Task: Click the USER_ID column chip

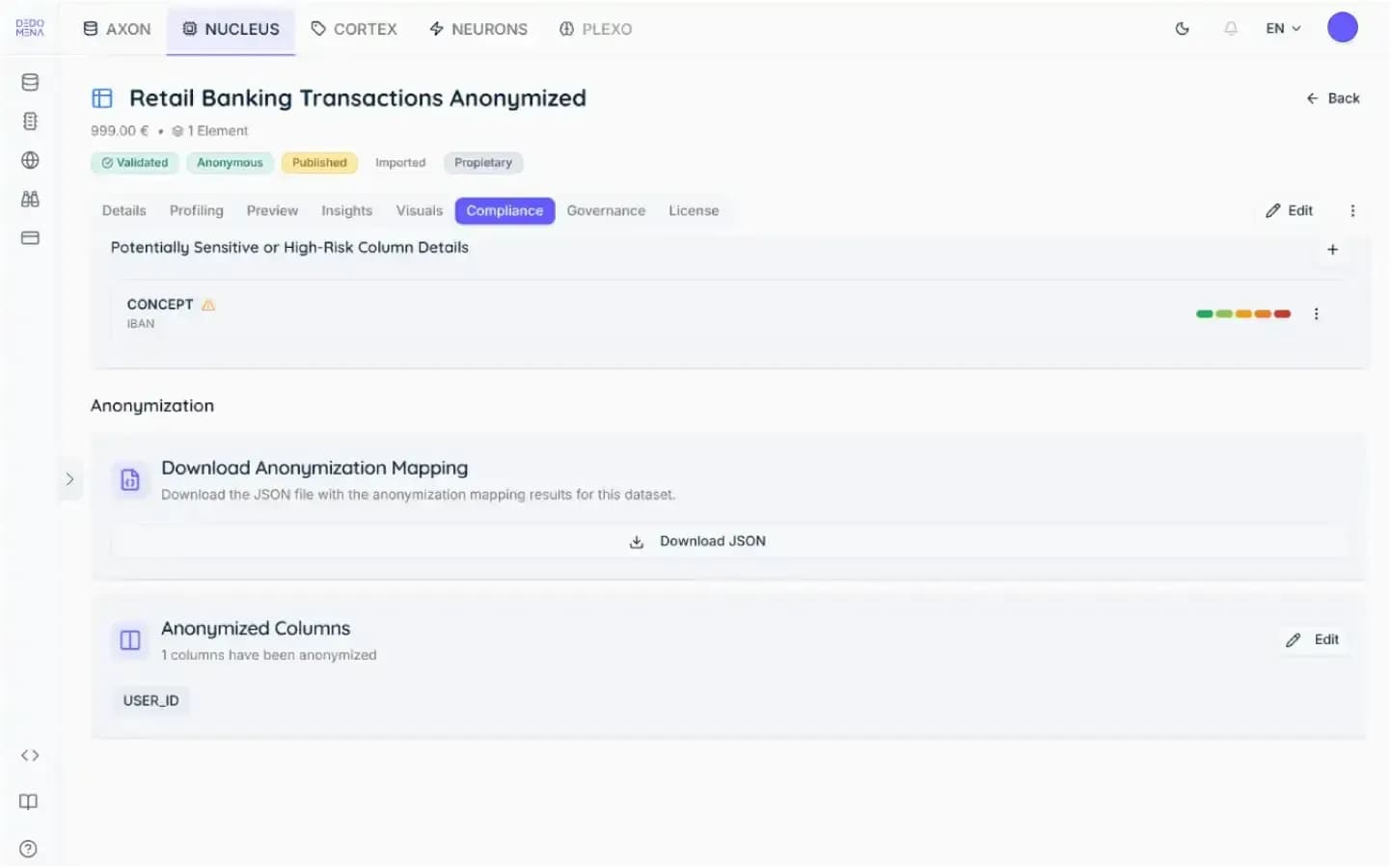Action: tap(150, 701)
